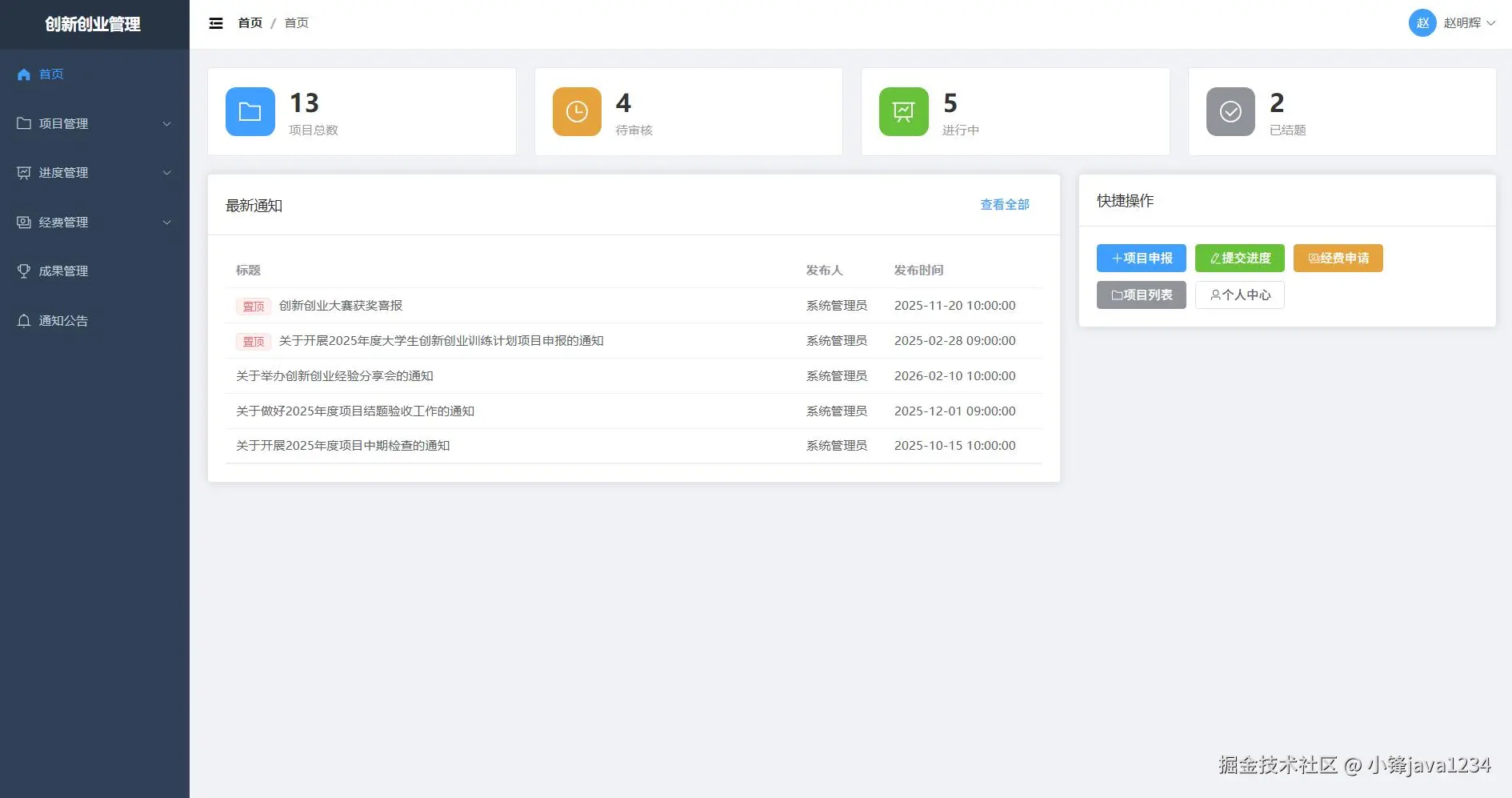Open notice 关于做好2025年度项目结题验收工作的通知

point(355,411)
